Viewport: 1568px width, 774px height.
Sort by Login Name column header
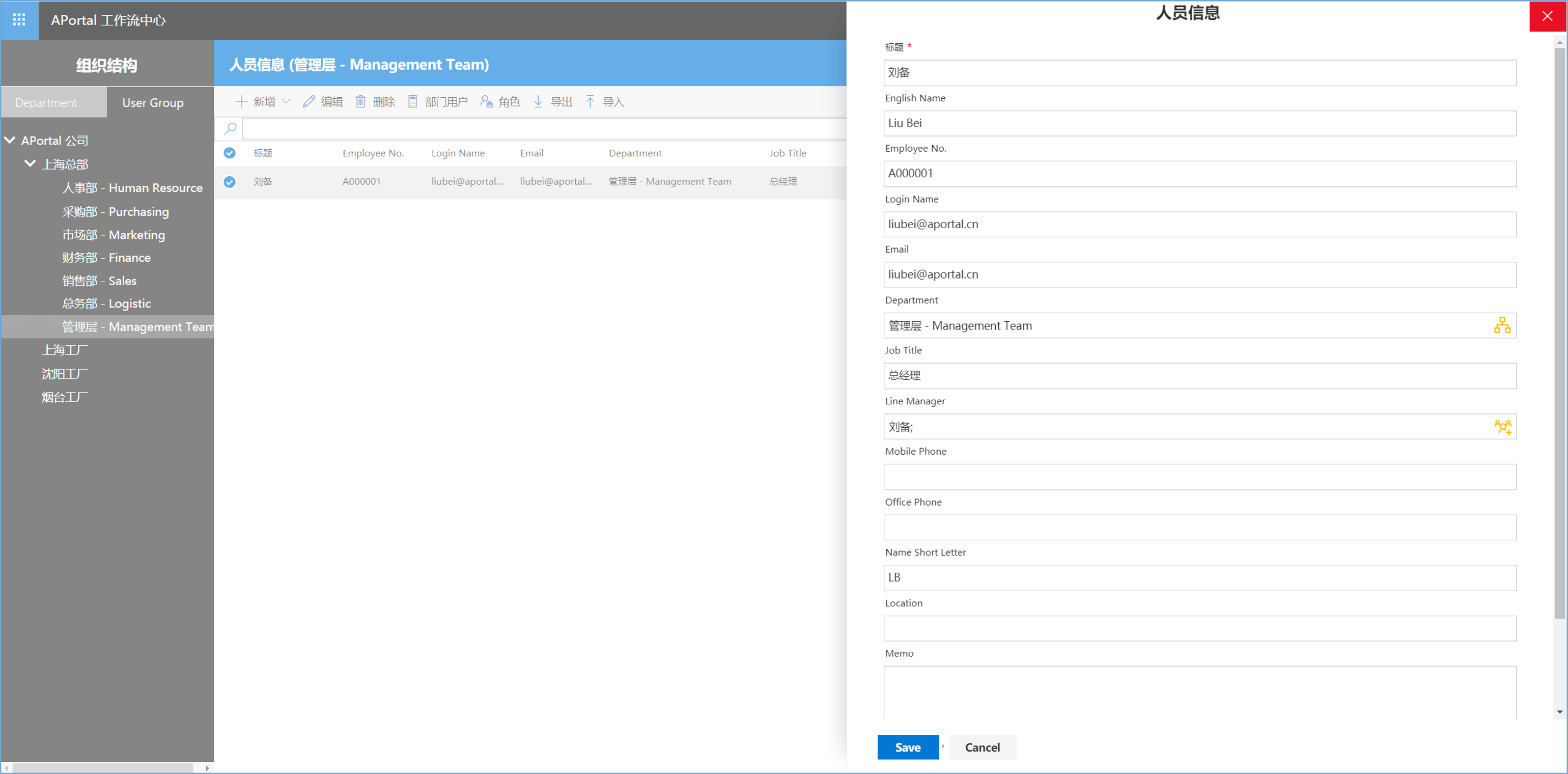click(x=458, y=153)
